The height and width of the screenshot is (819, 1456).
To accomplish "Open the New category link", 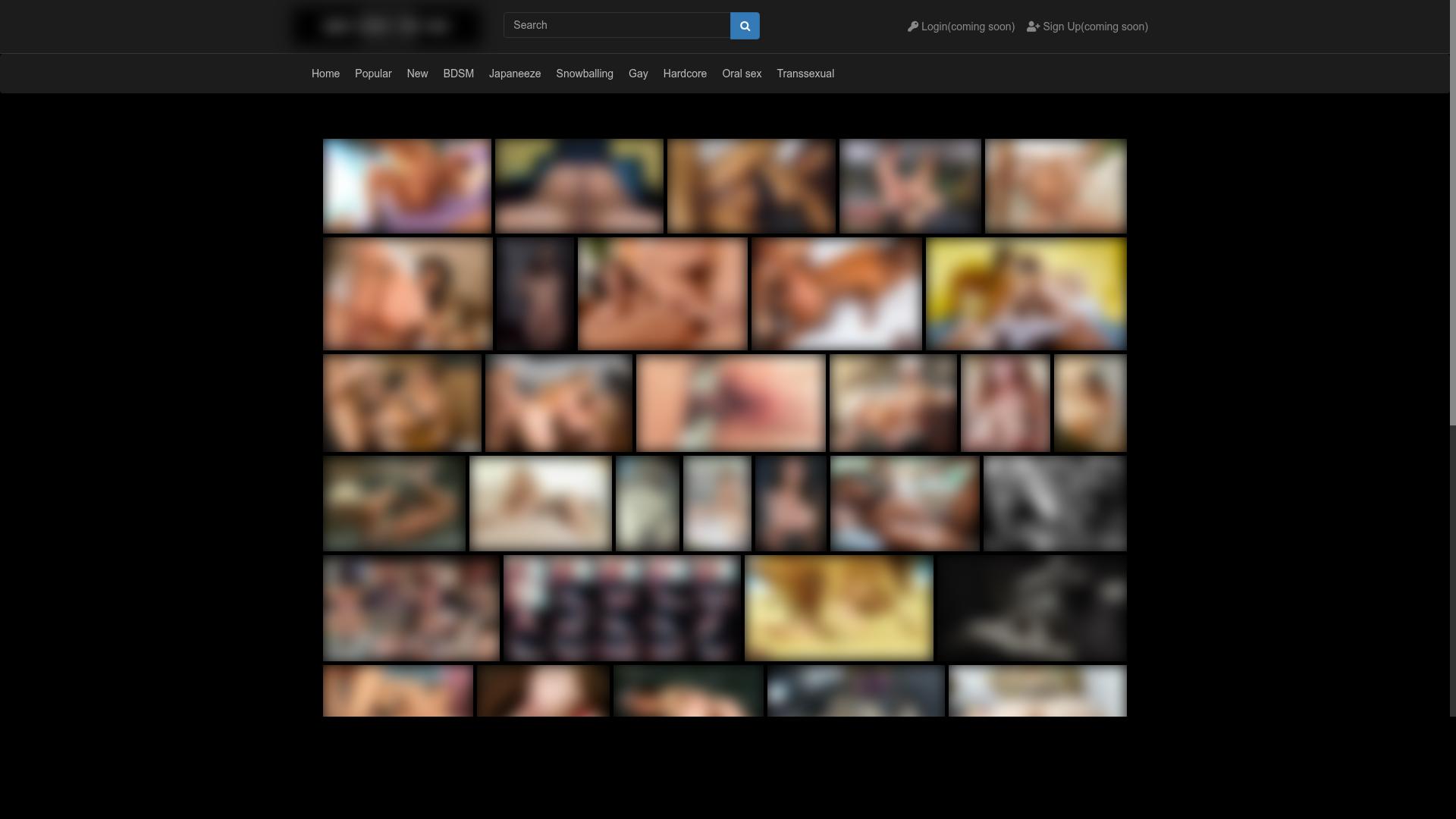I will pos(417,74).
